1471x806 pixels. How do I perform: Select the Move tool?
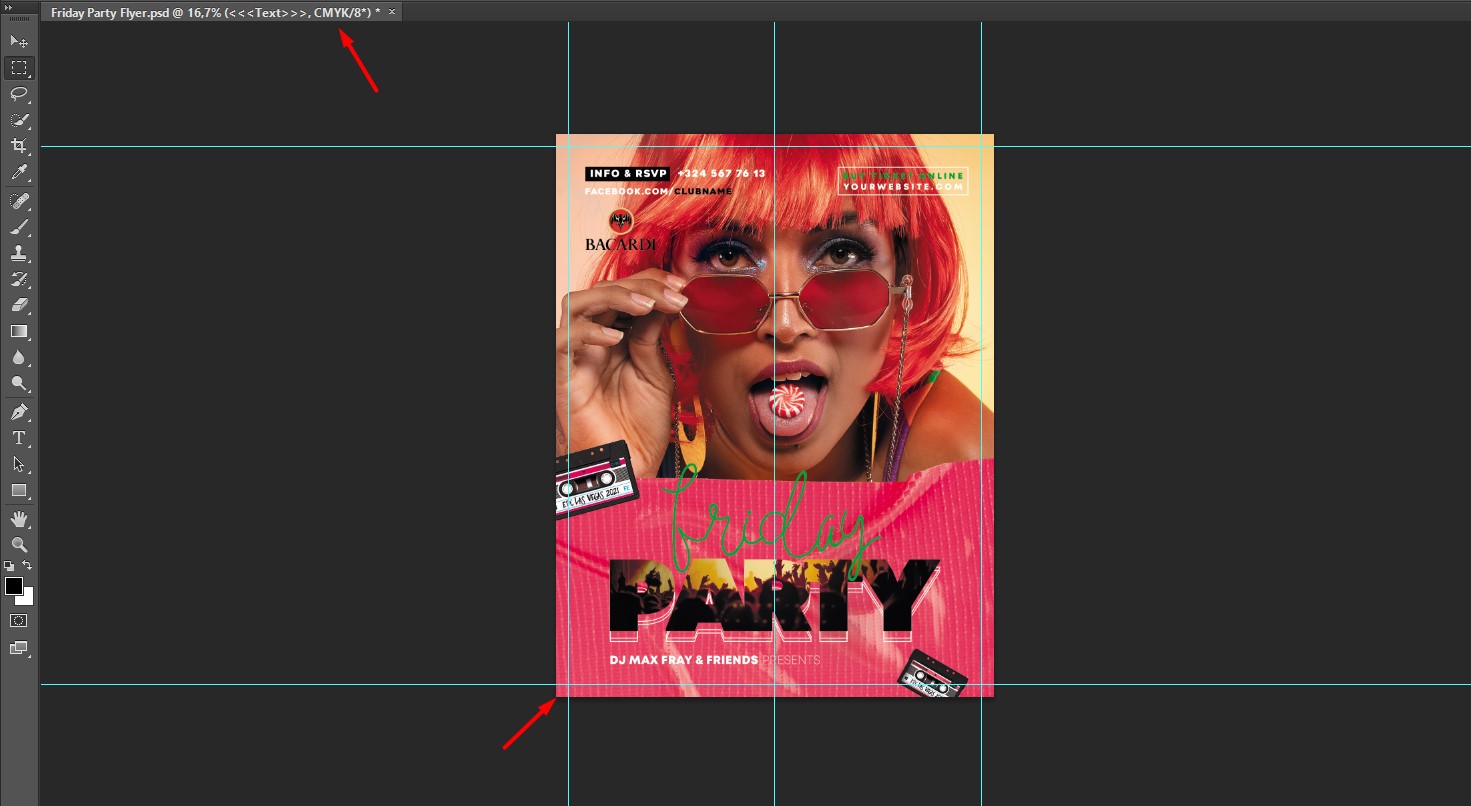pyautogui.click(x=19, y=41)
